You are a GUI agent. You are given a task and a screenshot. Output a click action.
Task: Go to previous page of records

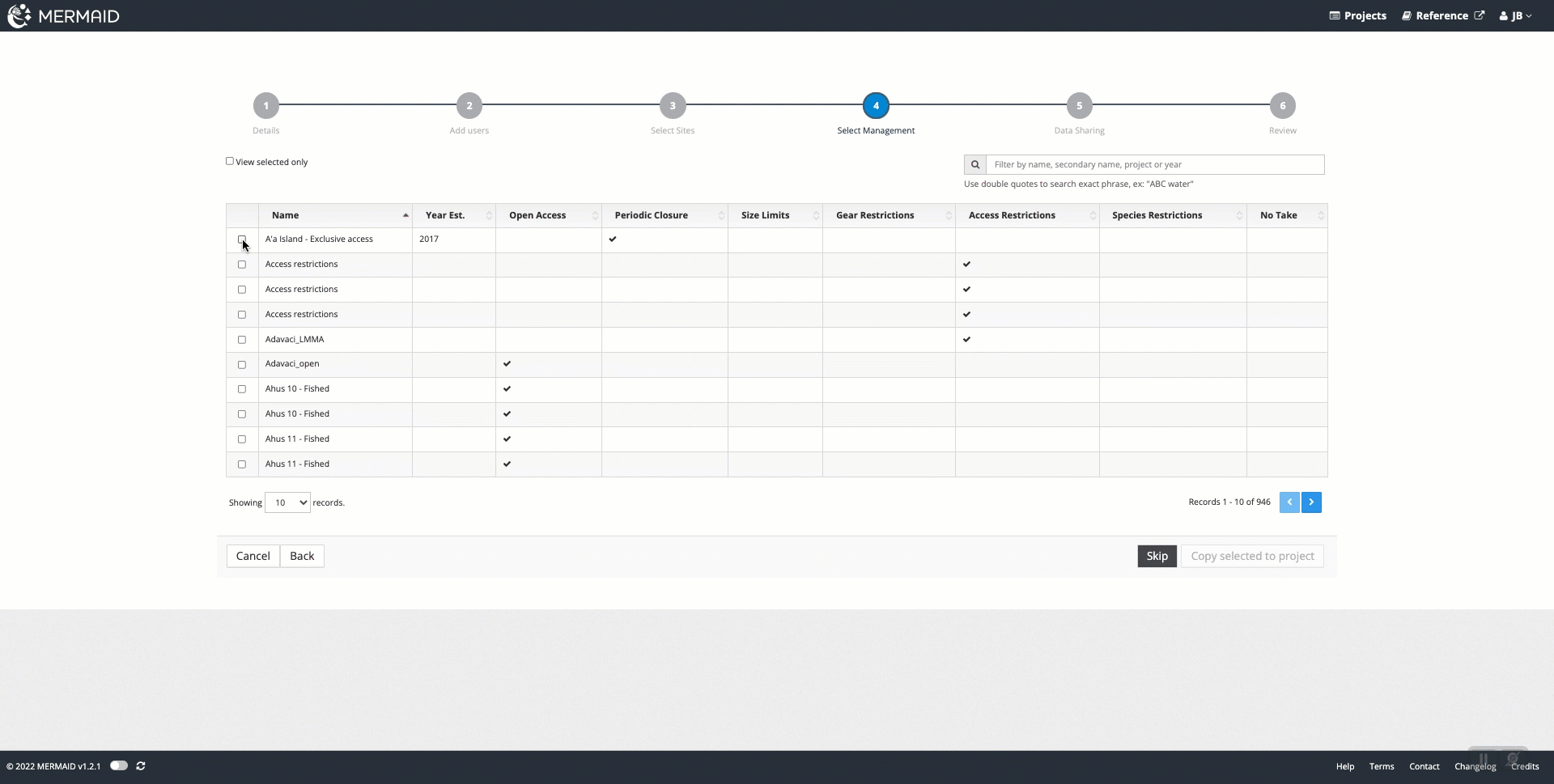[x=1289, y=502]
